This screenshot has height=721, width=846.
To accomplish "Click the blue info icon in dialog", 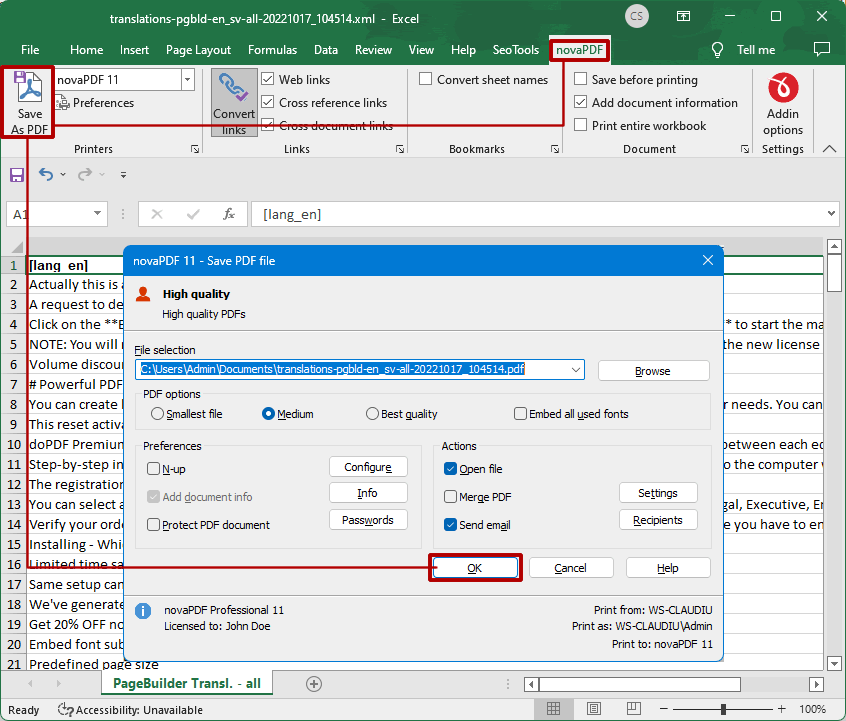I will (x=143, y=611).
